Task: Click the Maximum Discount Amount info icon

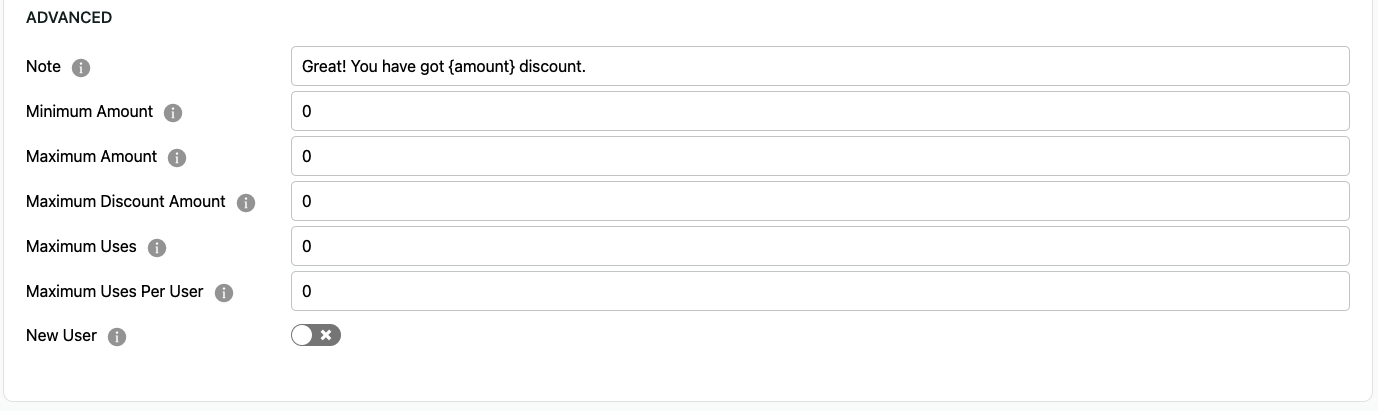Action: point(246,203)
